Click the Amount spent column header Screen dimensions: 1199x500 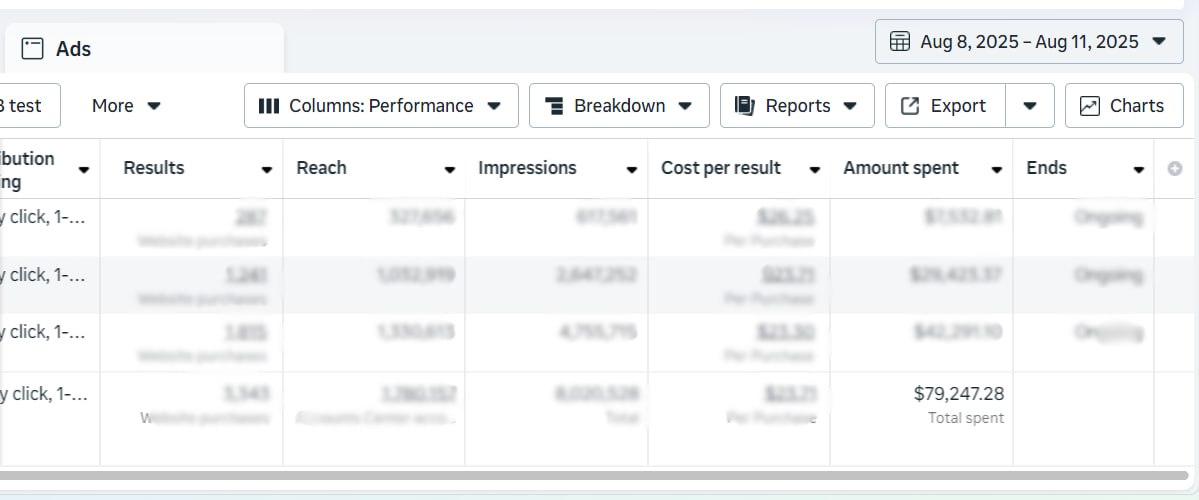[901, 168]
